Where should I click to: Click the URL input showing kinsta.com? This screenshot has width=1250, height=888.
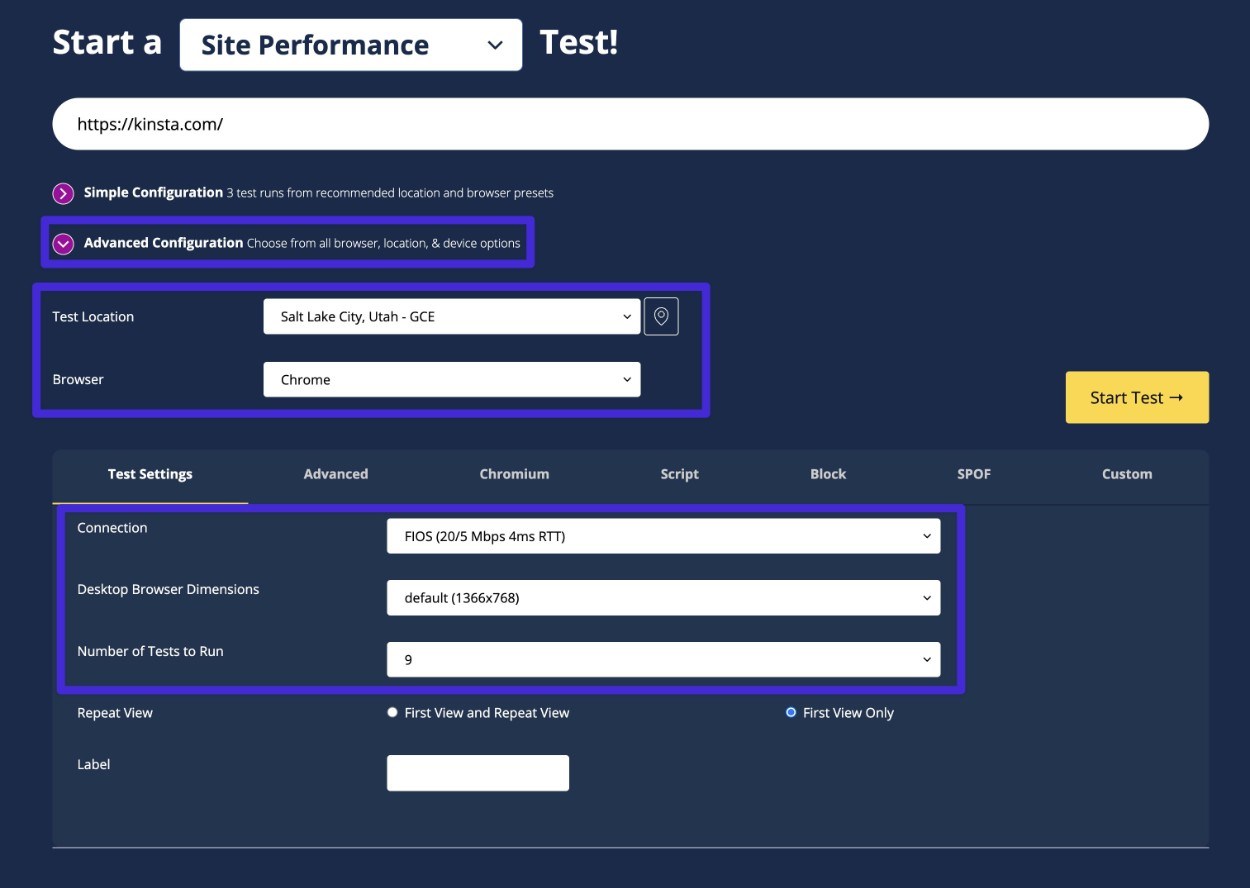630,123
